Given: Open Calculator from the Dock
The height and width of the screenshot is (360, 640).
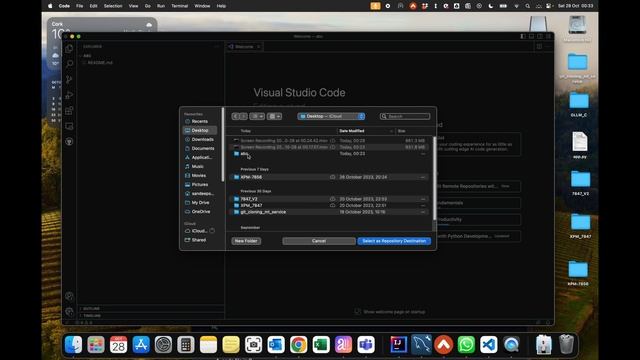Looking at the screenshot, I should [x=186, y=345].
